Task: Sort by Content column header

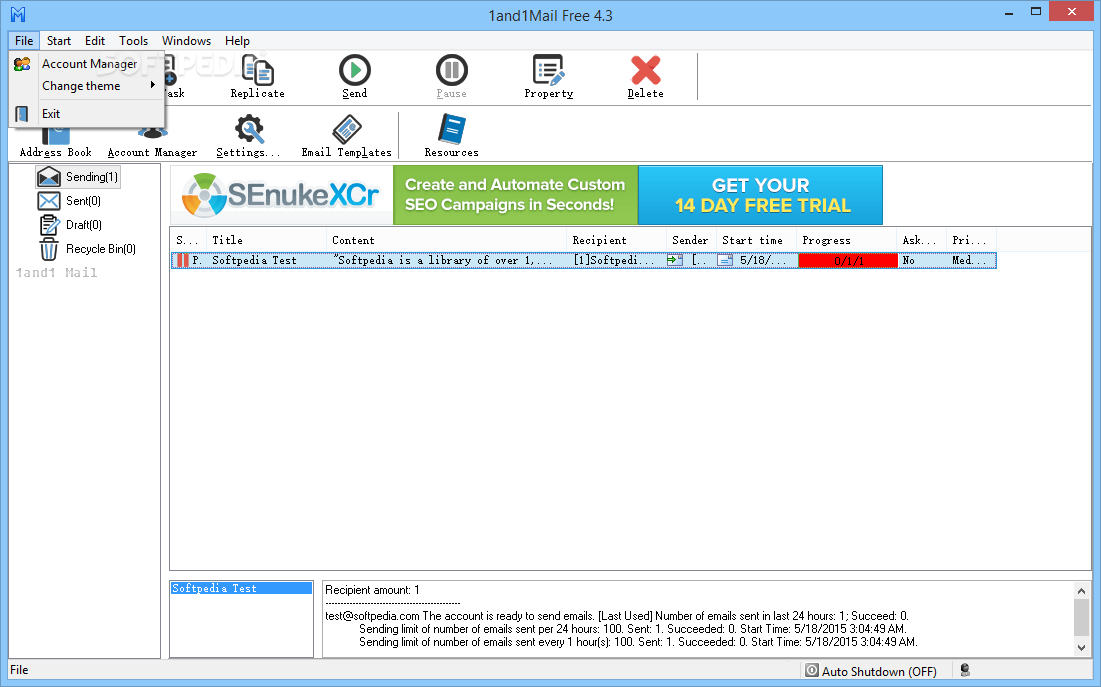Action: [x=447, y=240]
